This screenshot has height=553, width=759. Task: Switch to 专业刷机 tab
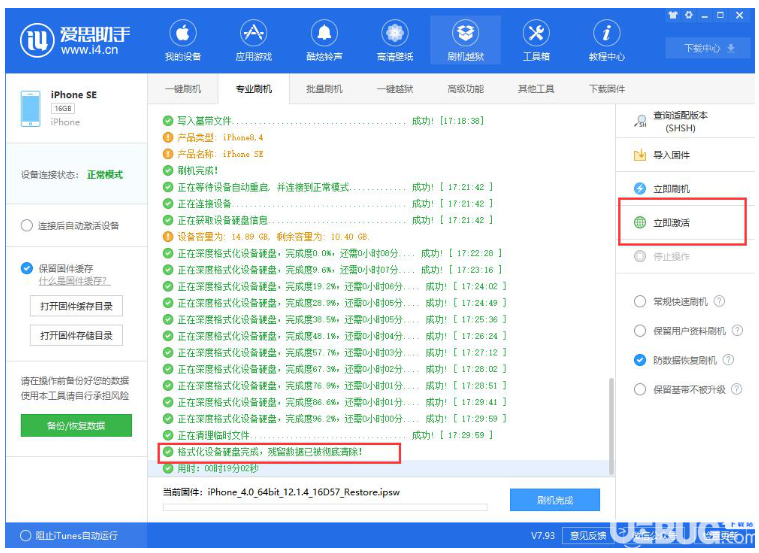tap(254, 89)
